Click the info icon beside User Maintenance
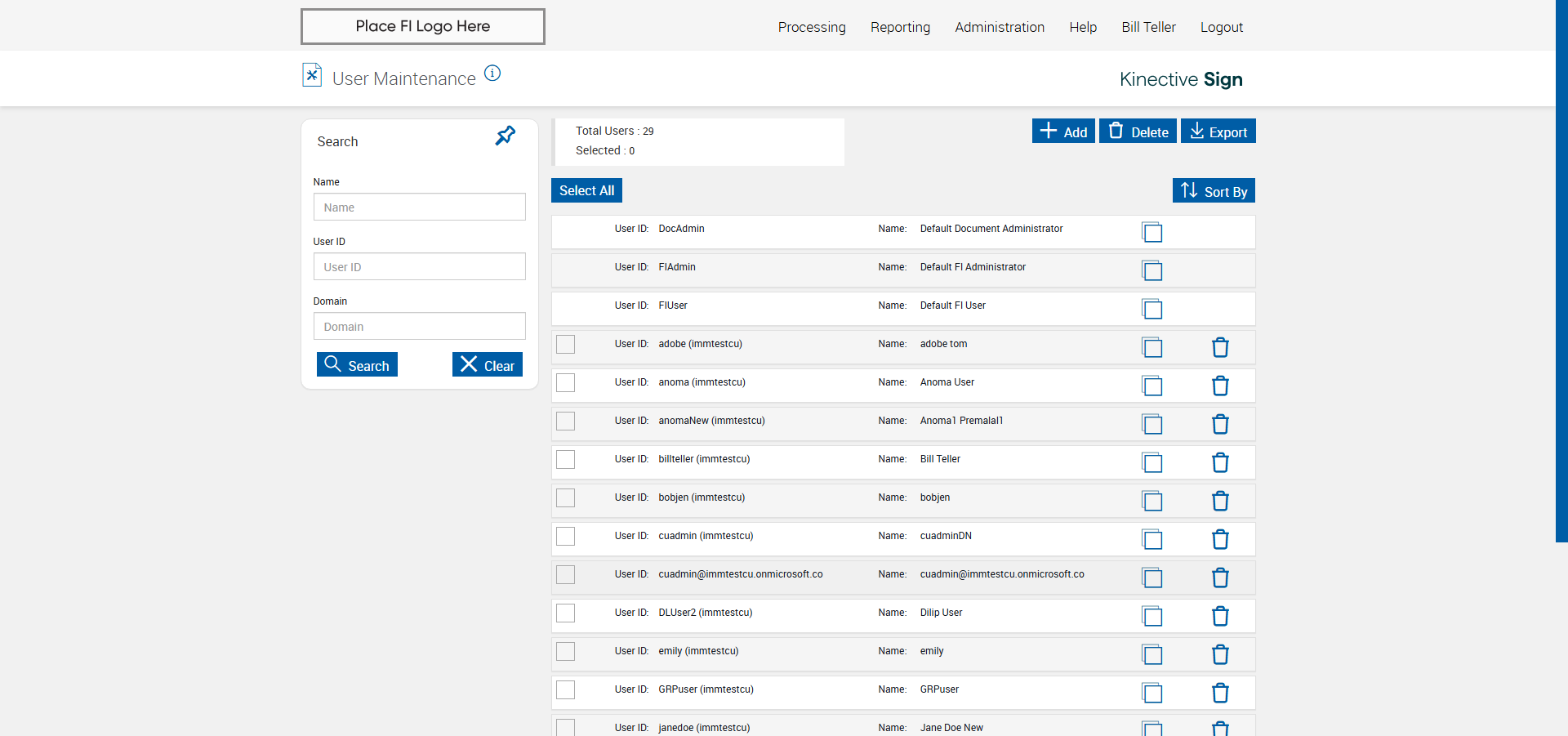Viewport: 1568px width, 736px height. click(492, 74)
